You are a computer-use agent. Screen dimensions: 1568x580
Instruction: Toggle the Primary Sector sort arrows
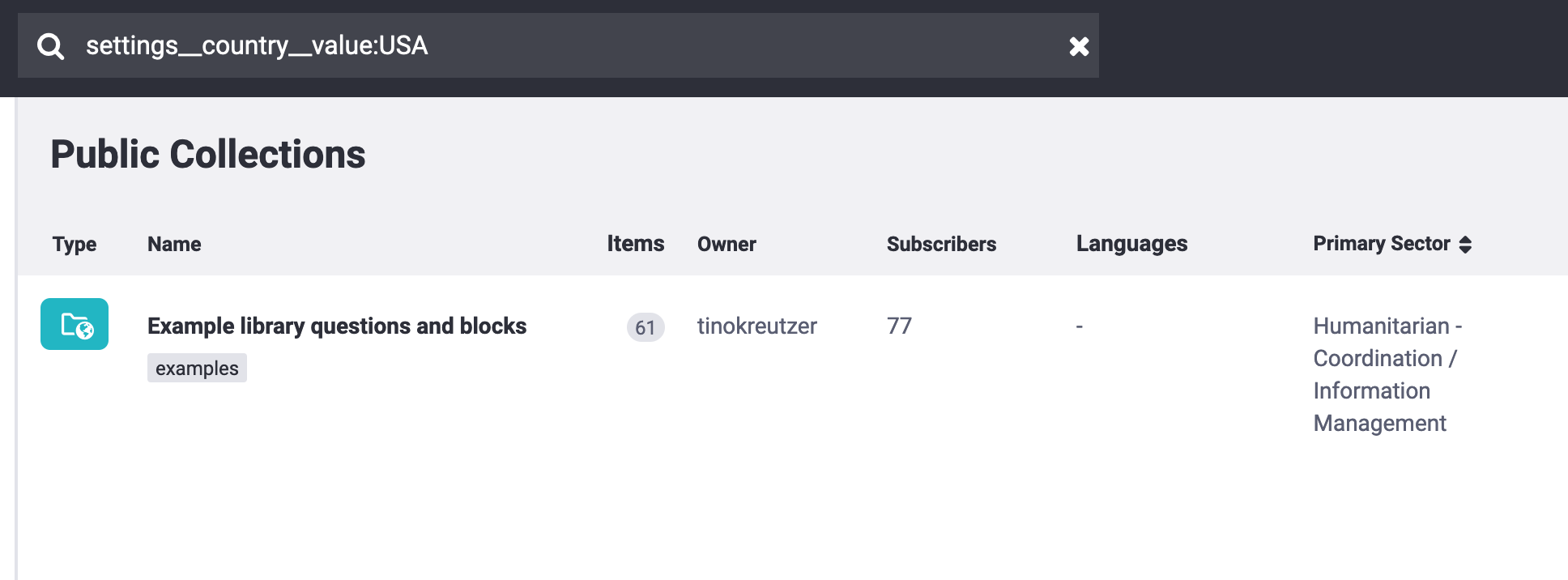[x=1465, y=245]
